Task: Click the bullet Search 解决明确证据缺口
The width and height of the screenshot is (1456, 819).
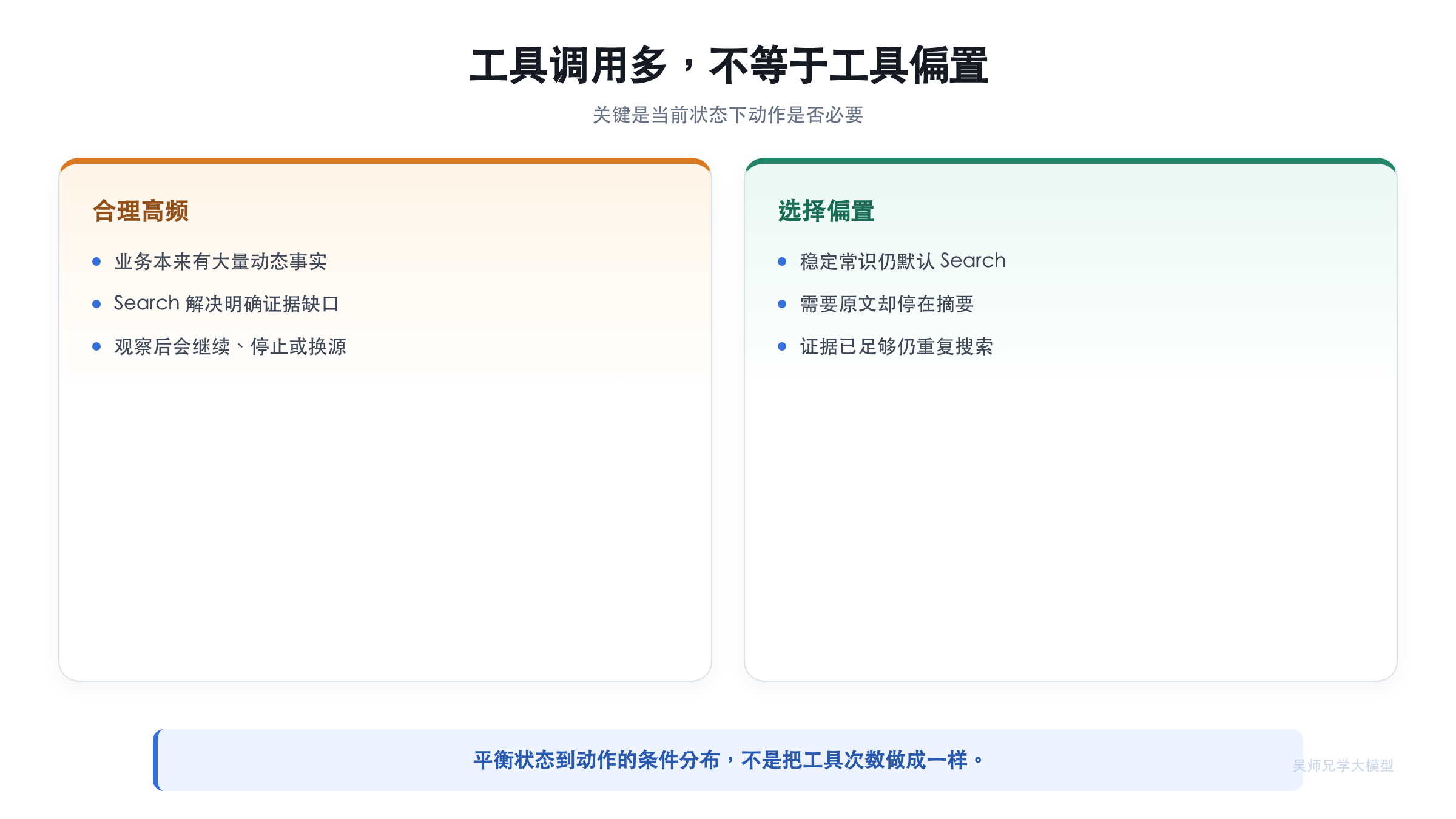Action: [x=226, y=303]
